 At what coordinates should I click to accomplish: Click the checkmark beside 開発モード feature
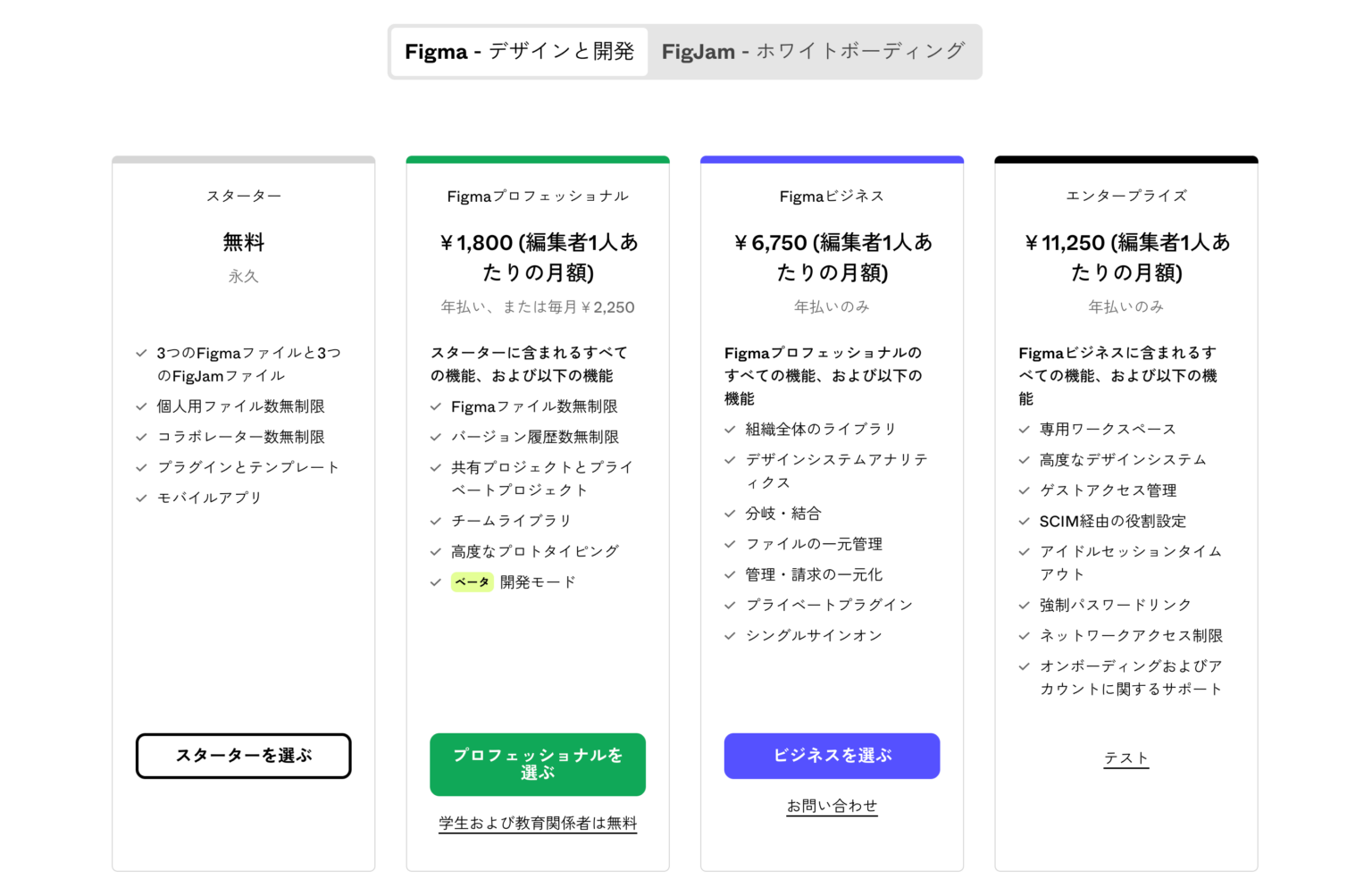click(434, 582)
